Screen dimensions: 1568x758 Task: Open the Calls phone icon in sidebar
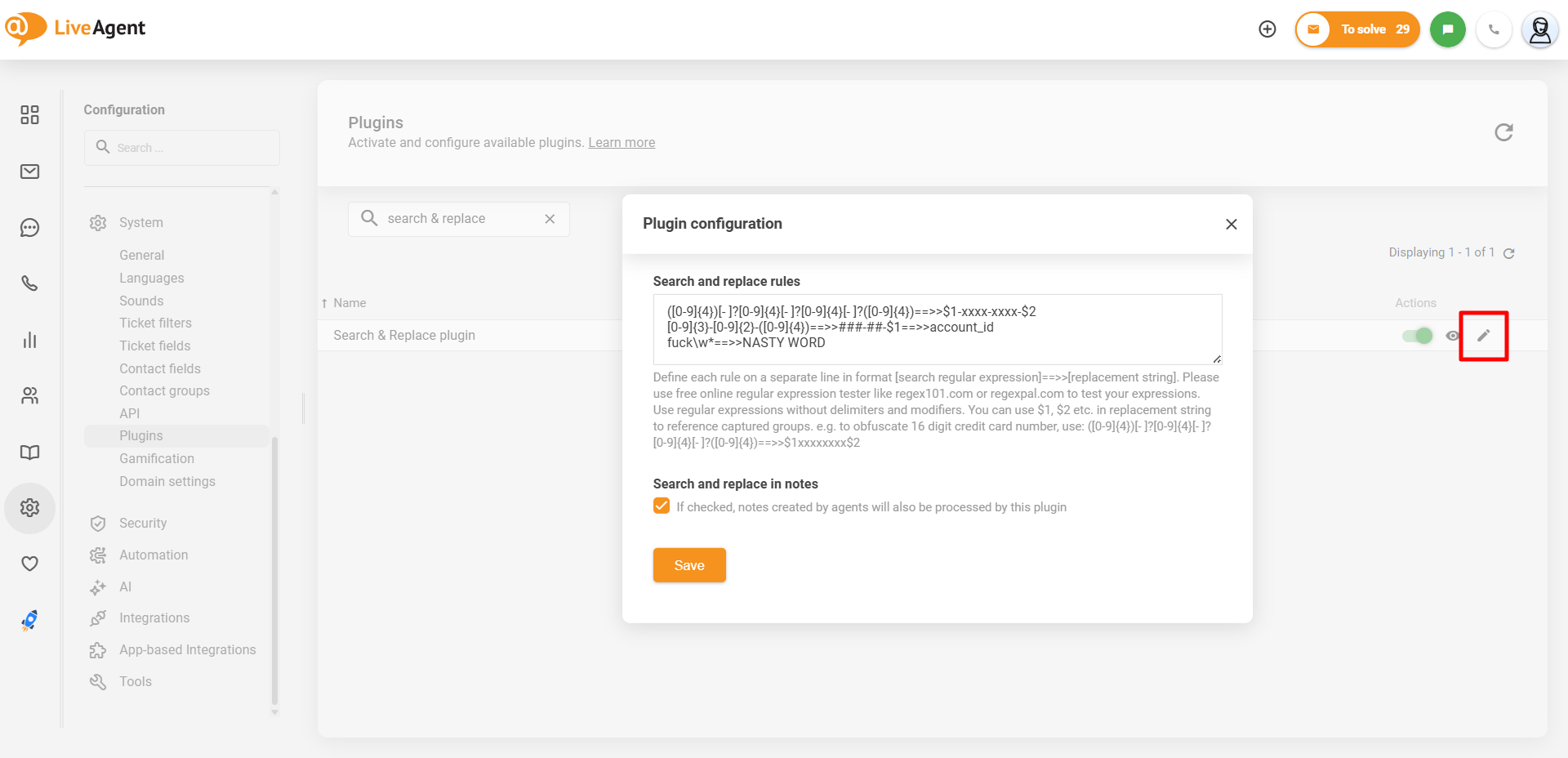click(x=30, y=283)
